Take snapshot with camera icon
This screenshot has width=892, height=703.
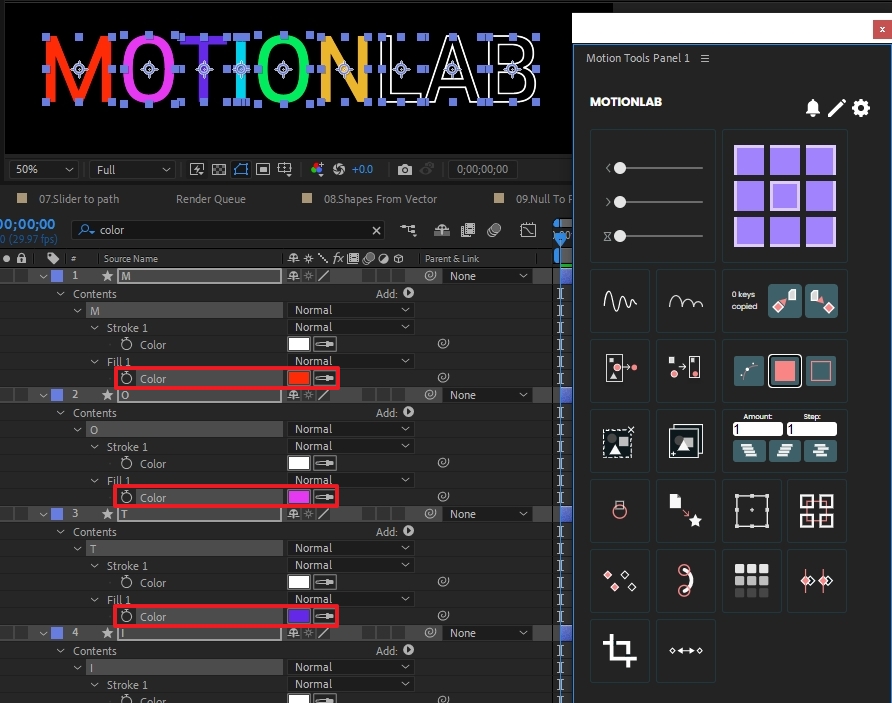pyautogui.click(x=404, y=169)
